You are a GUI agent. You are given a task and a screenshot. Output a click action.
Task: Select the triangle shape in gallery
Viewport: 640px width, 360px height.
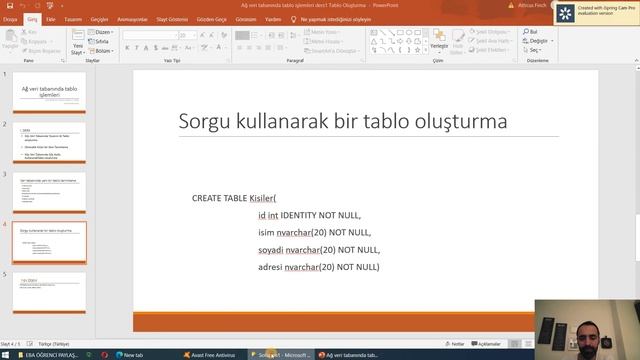(374, 41)
